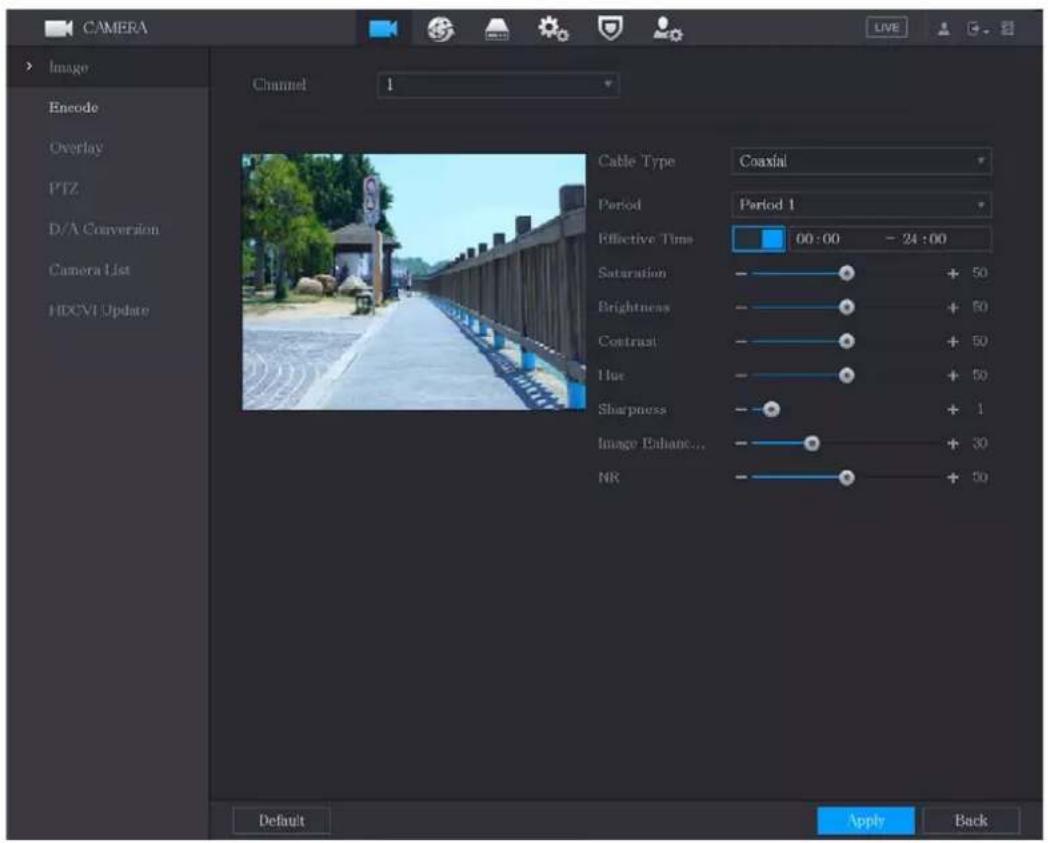Open the Period dropdown
The image size is (1048, 843).
[x=861, y=205]
